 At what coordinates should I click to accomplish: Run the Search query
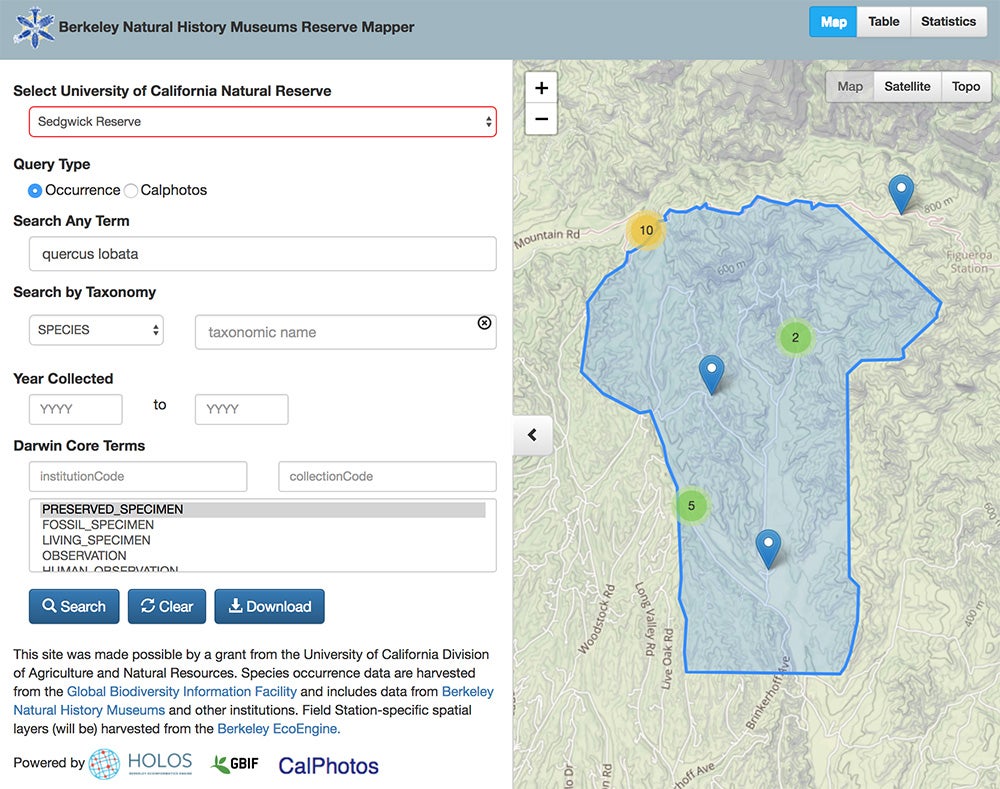click(73, 606)
